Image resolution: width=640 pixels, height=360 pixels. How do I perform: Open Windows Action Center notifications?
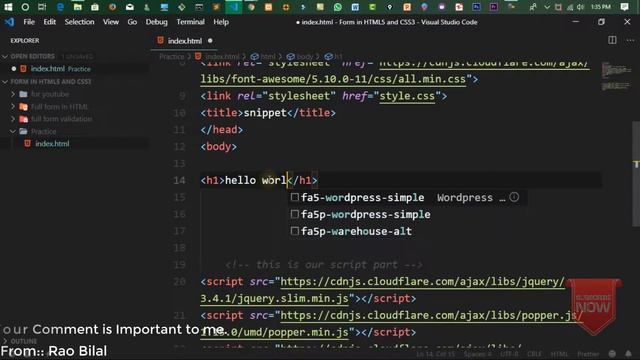click(624, 7)
